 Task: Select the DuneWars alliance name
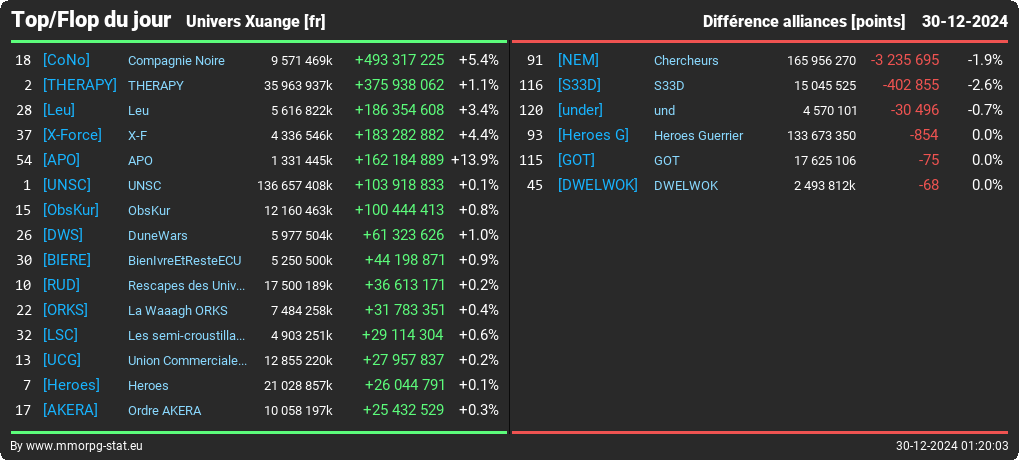[158, 235]
